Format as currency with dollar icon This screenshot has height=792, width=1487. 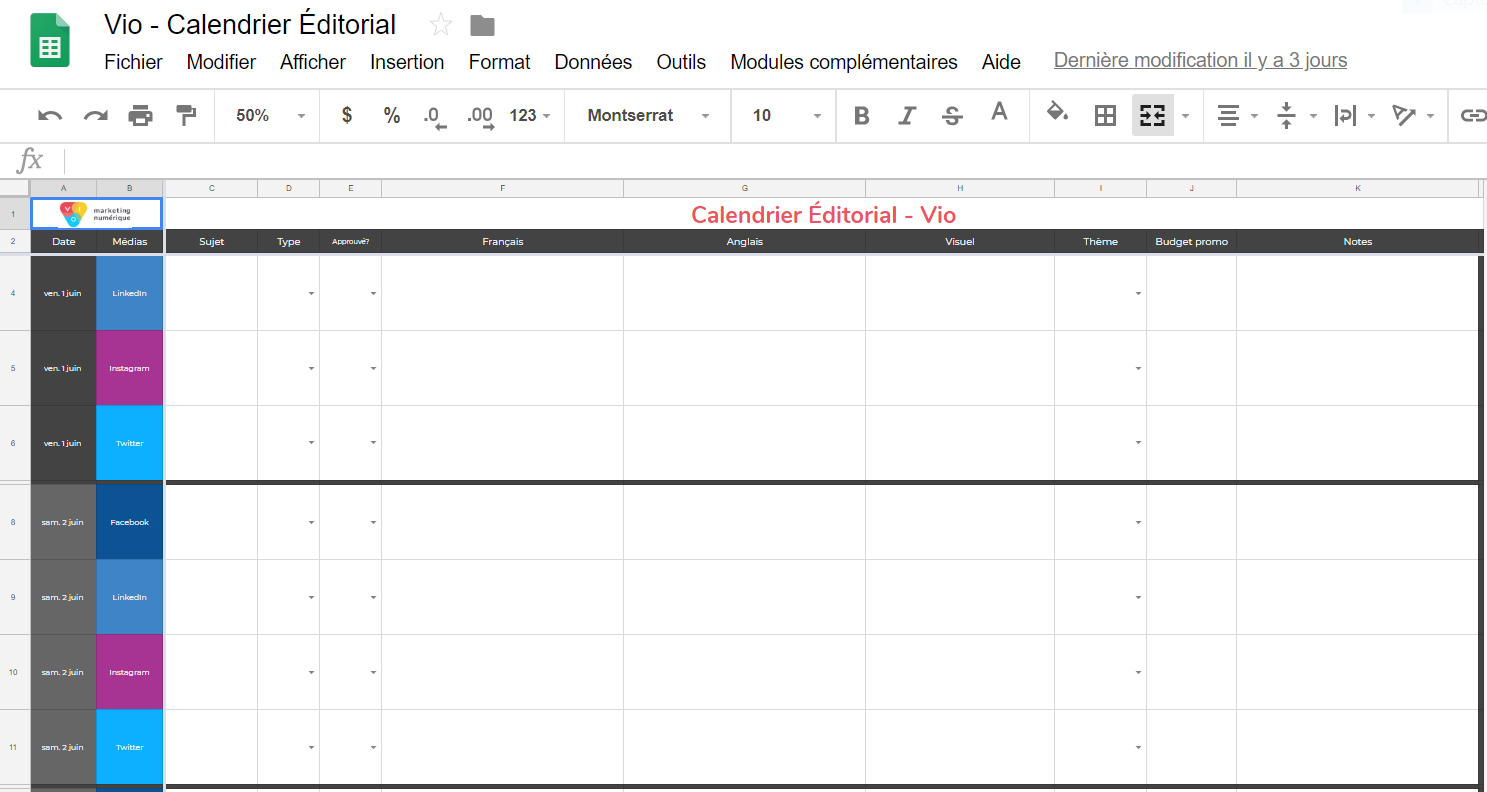(x=347, y=115)
